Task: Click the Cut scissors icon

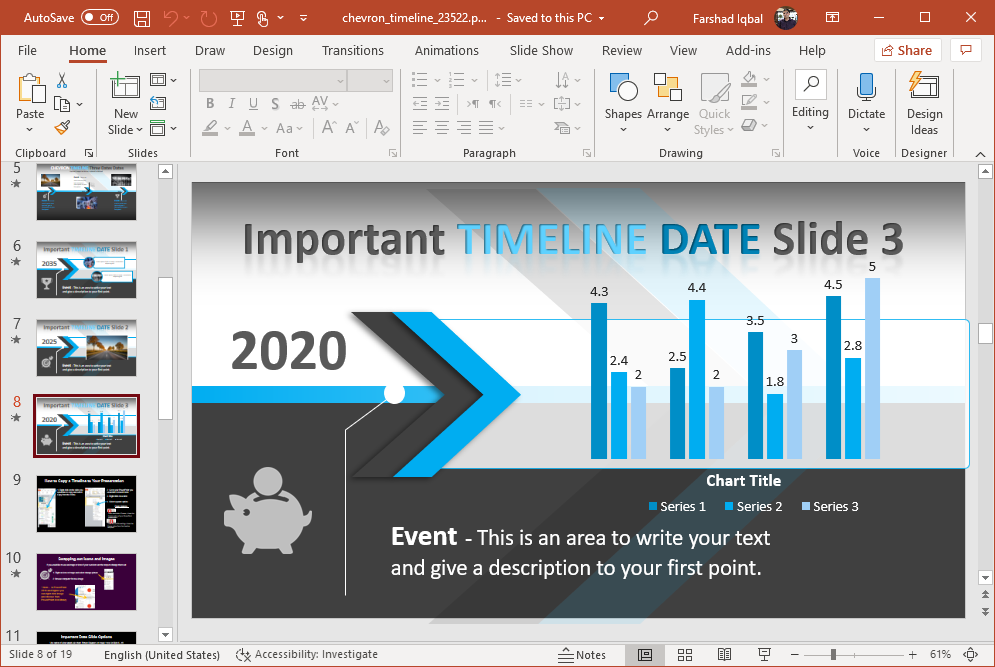Action: [x=62, y=80]
